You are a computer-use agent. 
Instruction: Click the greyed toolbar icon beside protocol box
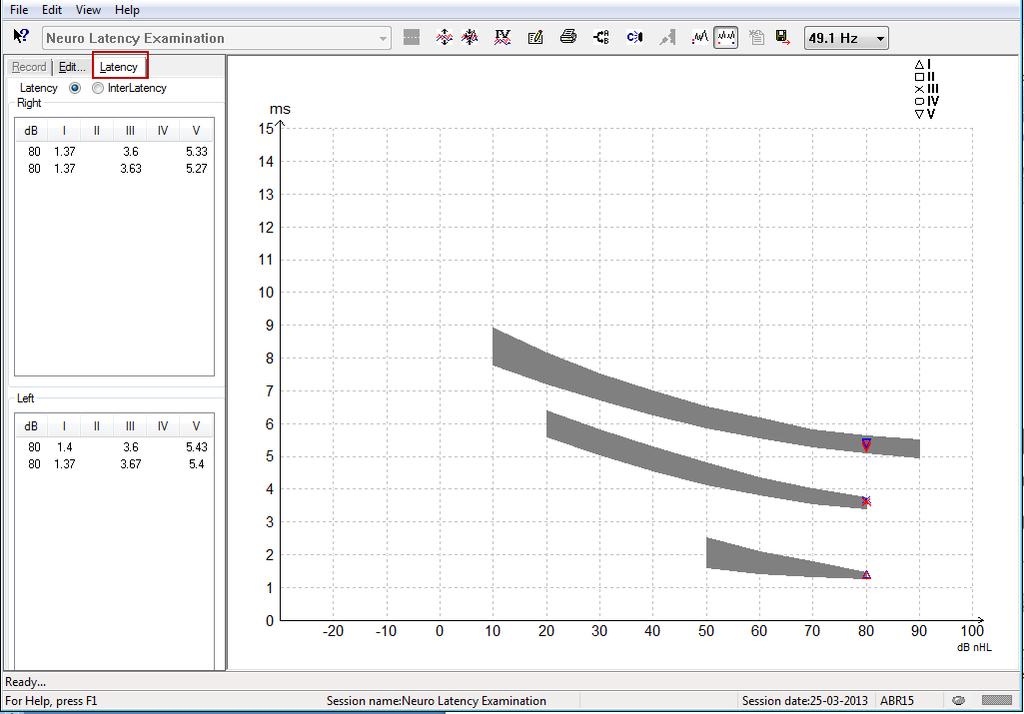pos(411,37)
